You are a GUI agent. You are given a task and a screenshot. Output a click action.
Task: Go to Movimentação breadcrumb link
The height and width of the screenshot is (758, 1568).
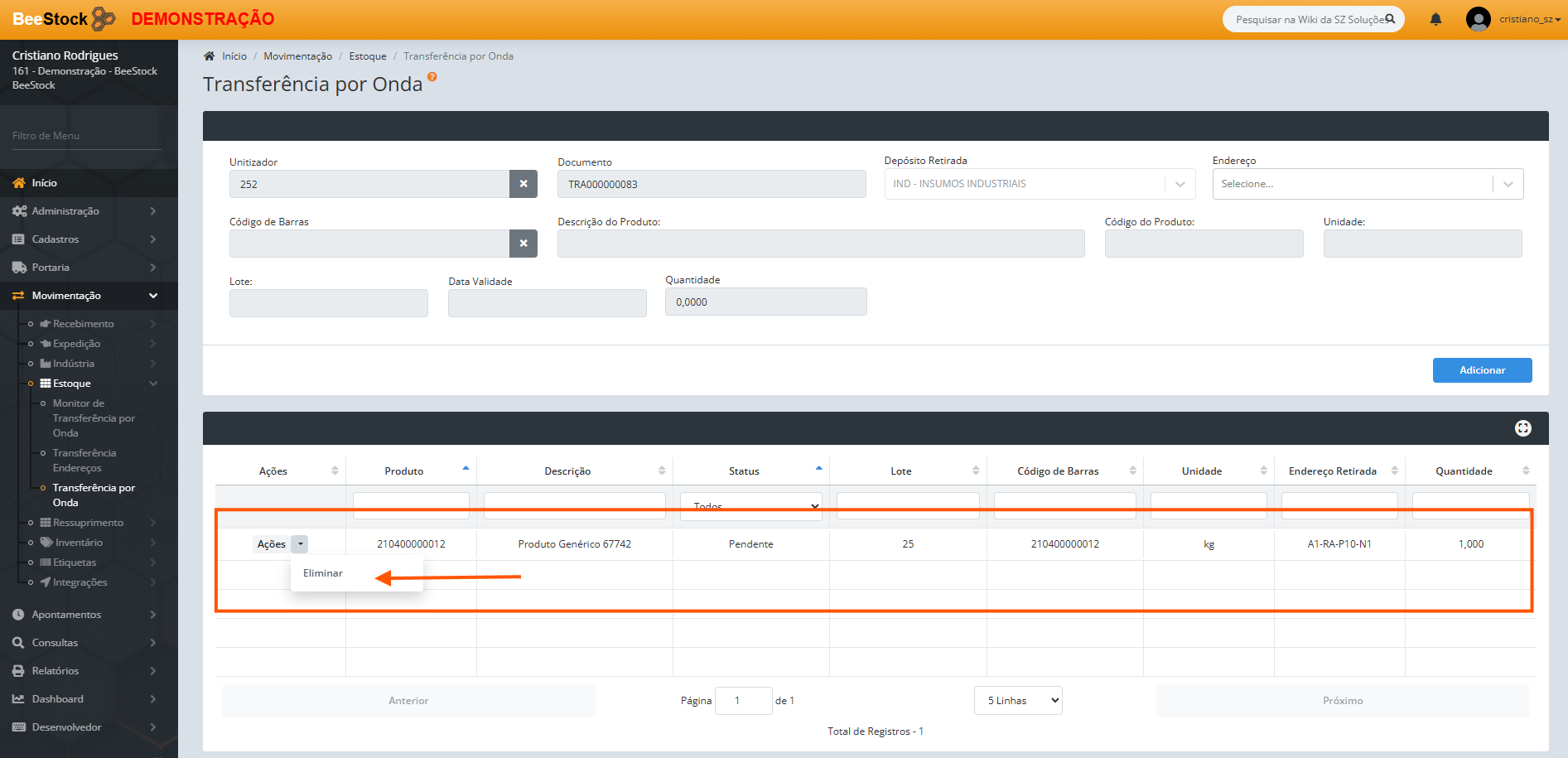point(297,56)
